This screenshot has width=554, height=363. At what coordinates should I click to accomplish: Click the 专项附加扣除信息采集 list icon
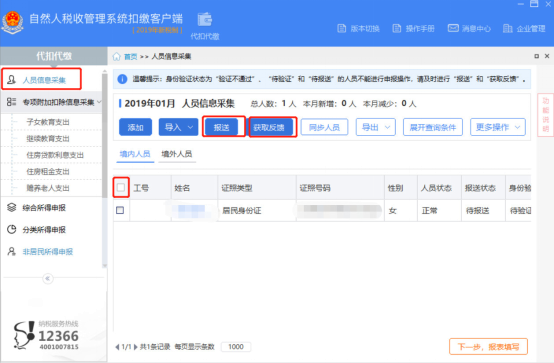click(x=11, y=102)
